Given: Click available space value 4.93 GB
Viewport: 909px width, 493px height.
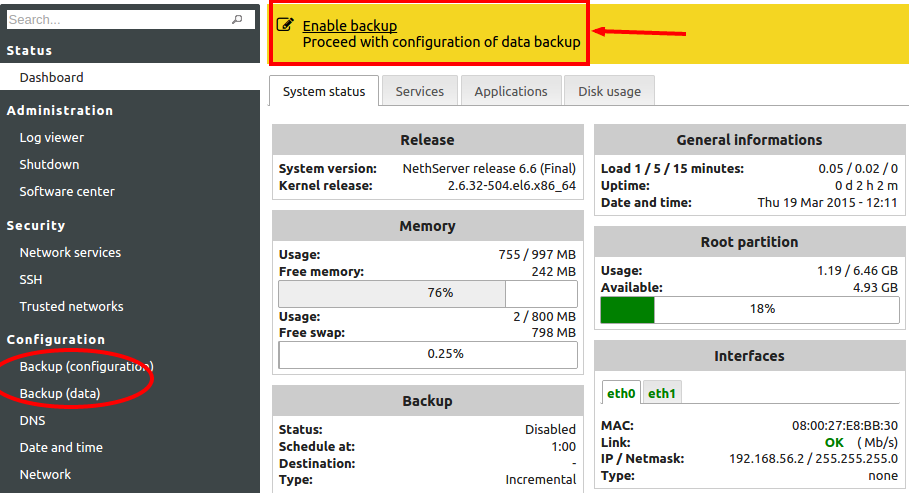Looking at the screenshot, I should click(x=875, y=287).
